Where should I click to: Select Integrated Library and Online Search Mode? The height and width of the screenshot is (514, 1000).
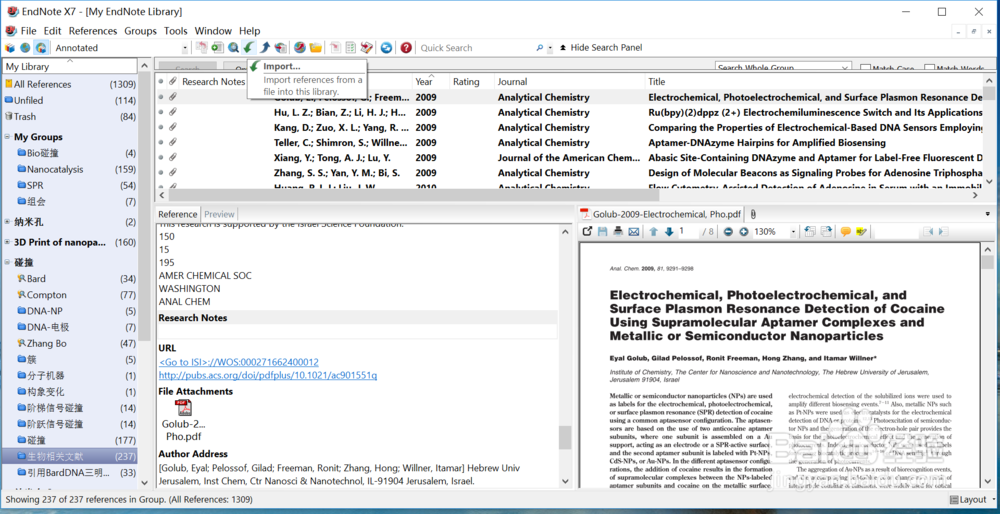[41, 48]
